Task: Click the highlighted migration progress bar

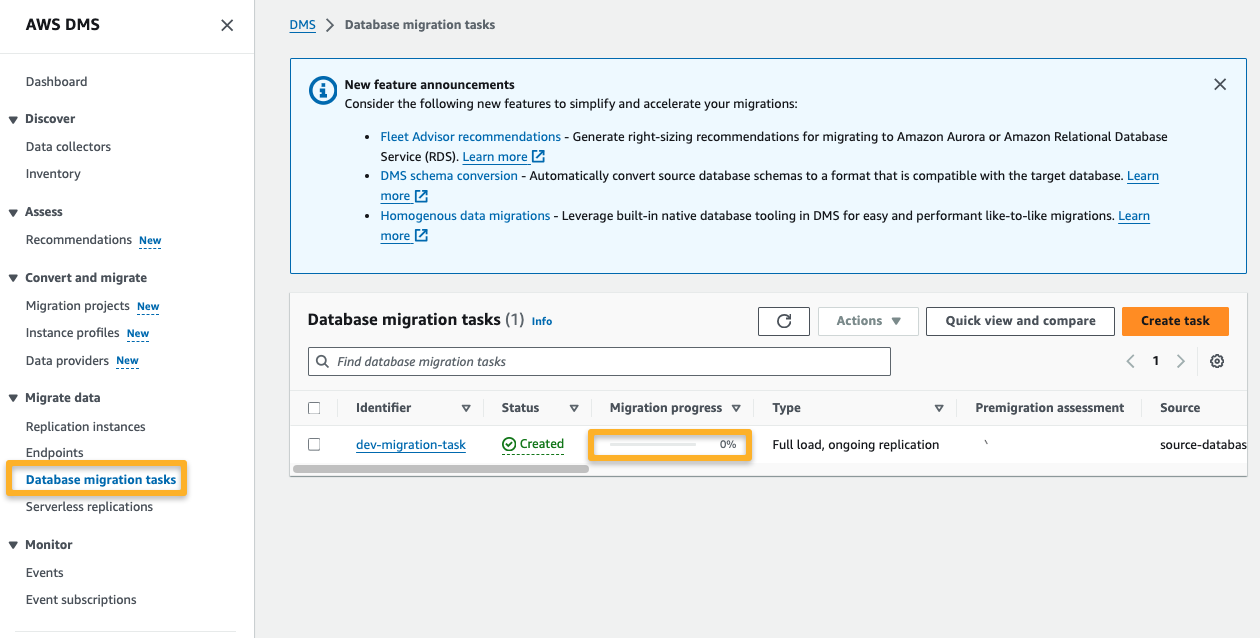Action: tap(668, 444)
